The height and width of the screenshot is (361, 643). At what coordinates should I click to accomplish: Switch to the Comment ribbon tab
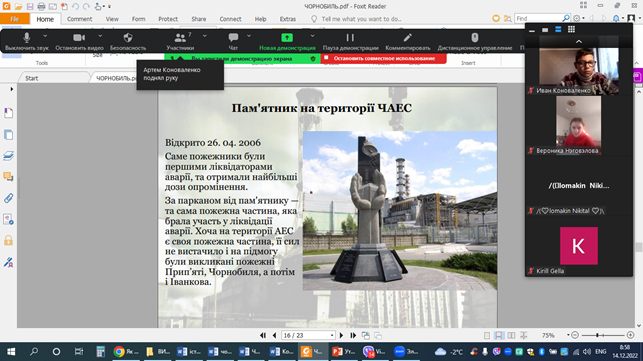[80, 19]
